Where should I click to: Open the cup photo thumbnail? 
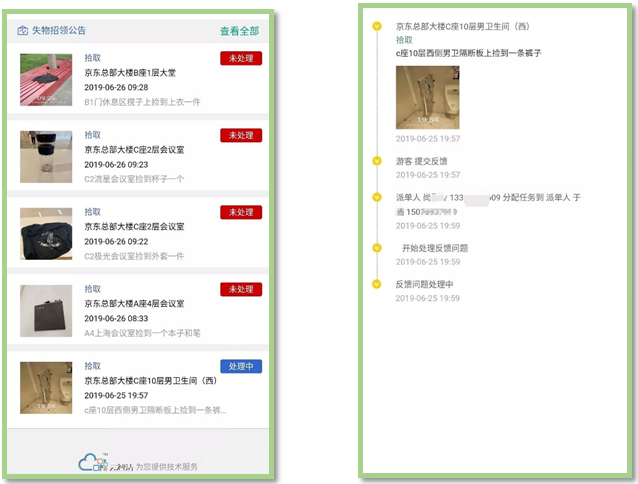pos(46,156)
